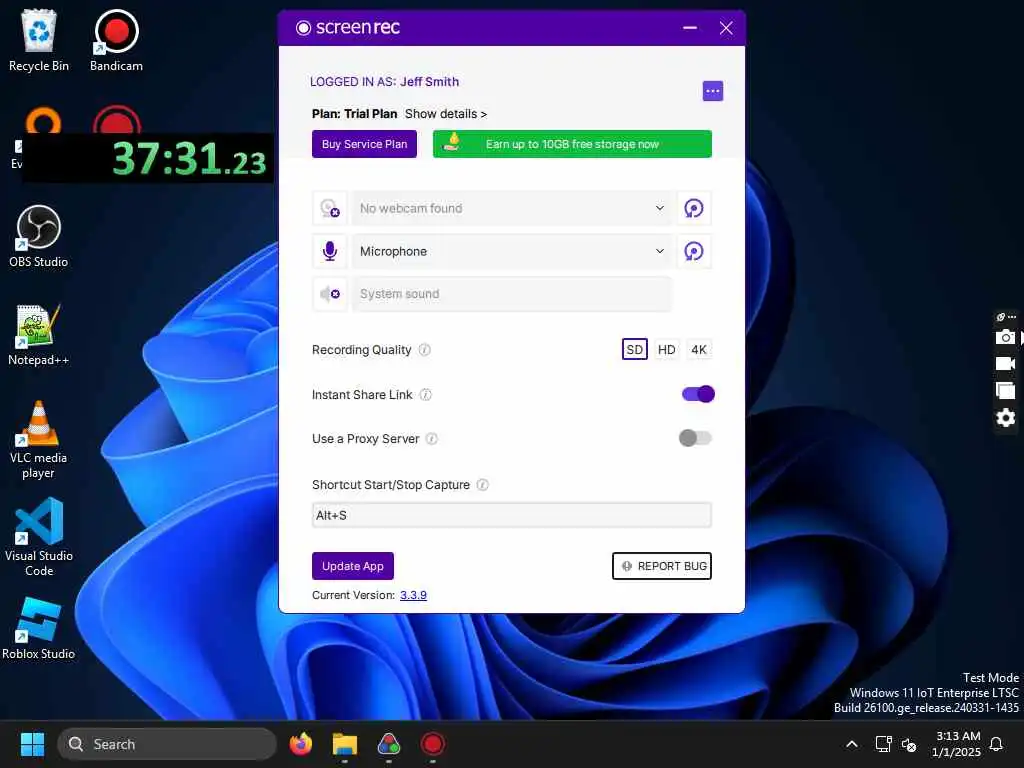Click the Recording Quality info icon
The image size is (1024, 768).
(424, 350)
